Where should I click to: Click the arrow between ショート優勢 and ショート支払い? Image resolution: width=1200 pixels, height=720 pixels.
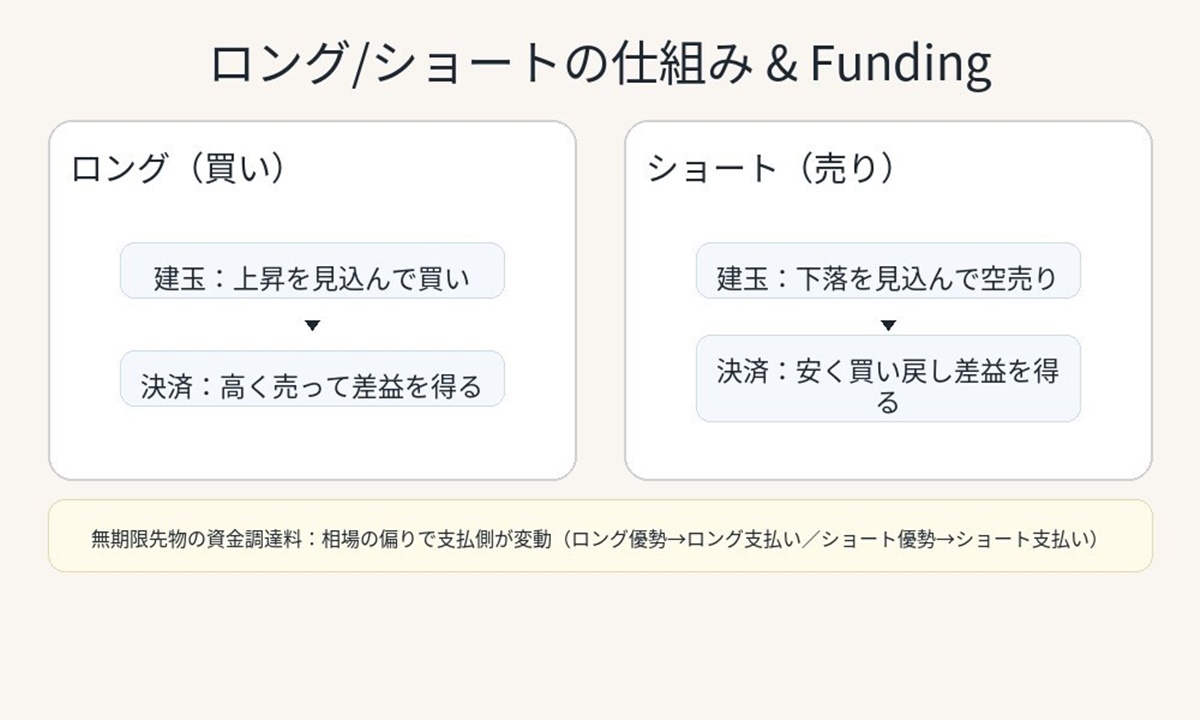point(945,539)
